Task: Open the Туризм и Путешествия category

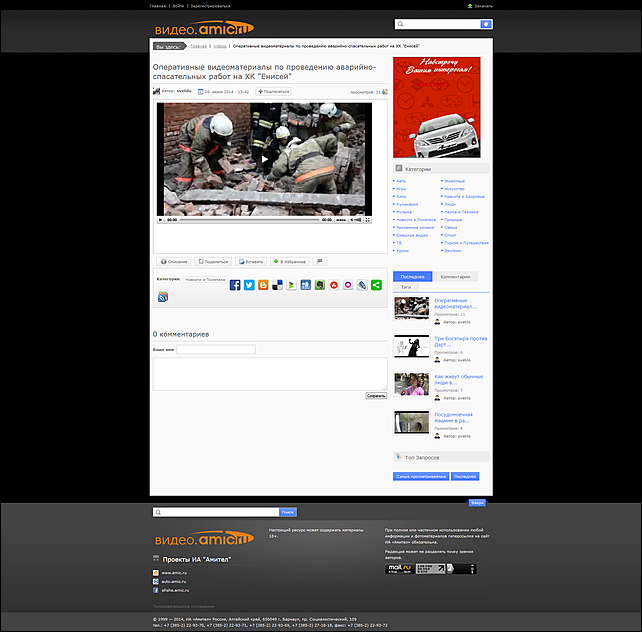Action: [466, 242]
